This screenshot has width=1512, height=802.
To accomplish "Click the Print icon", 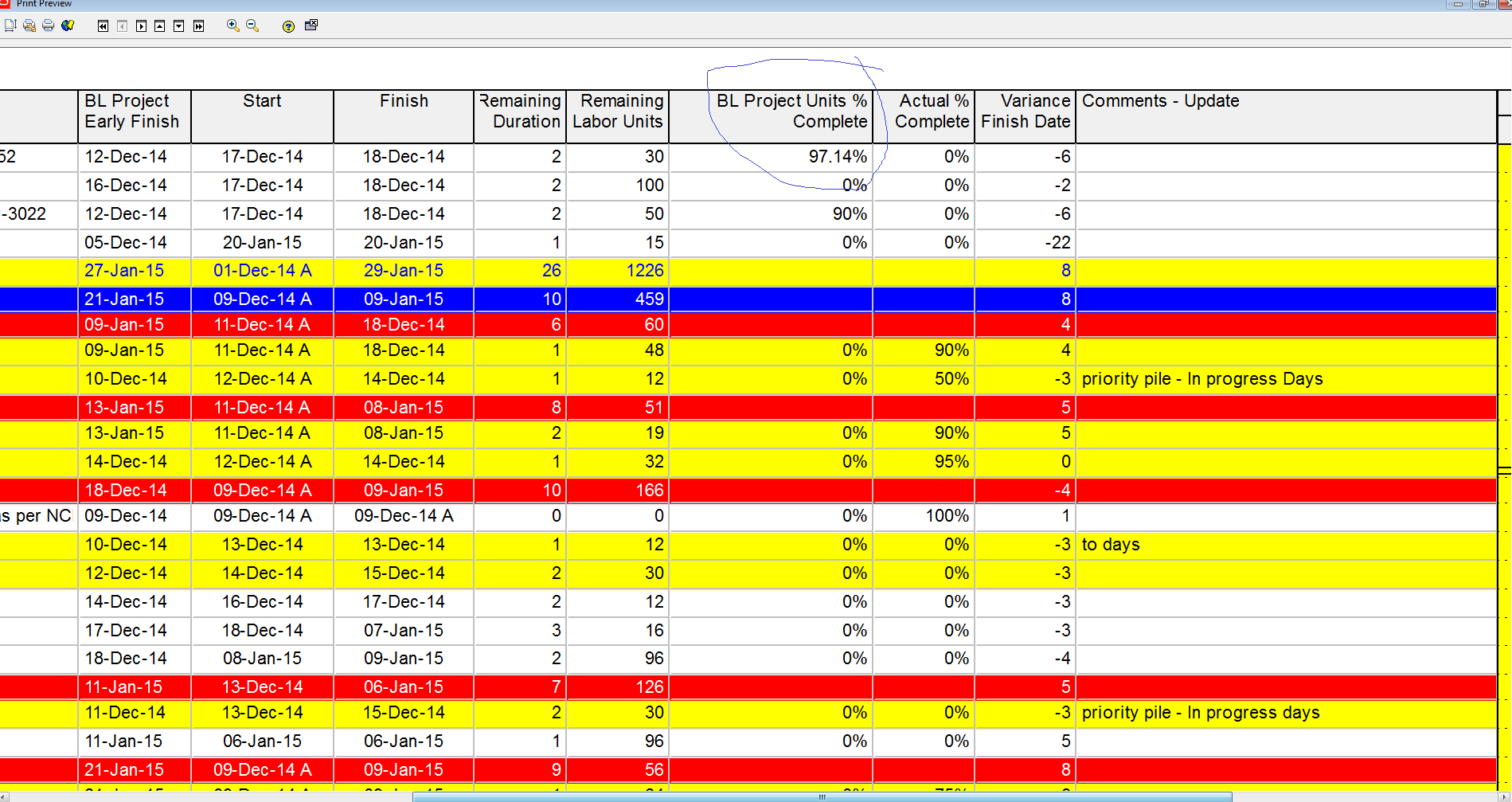I will point(49,25).
